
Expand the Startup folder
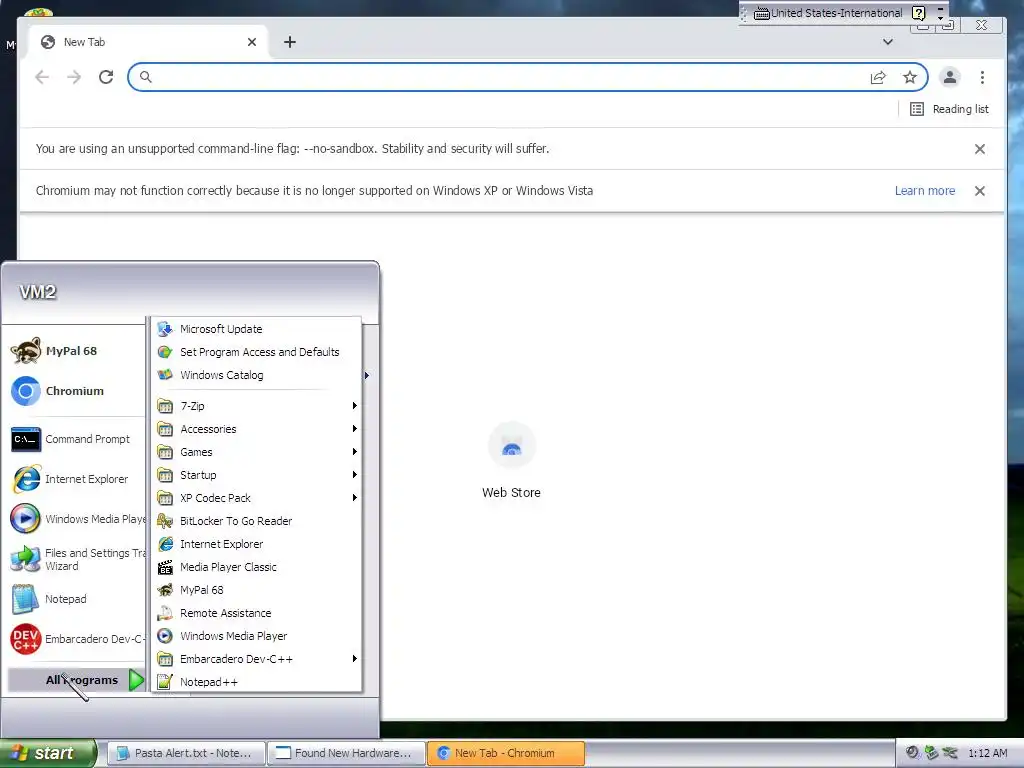[x=257, y=475]
